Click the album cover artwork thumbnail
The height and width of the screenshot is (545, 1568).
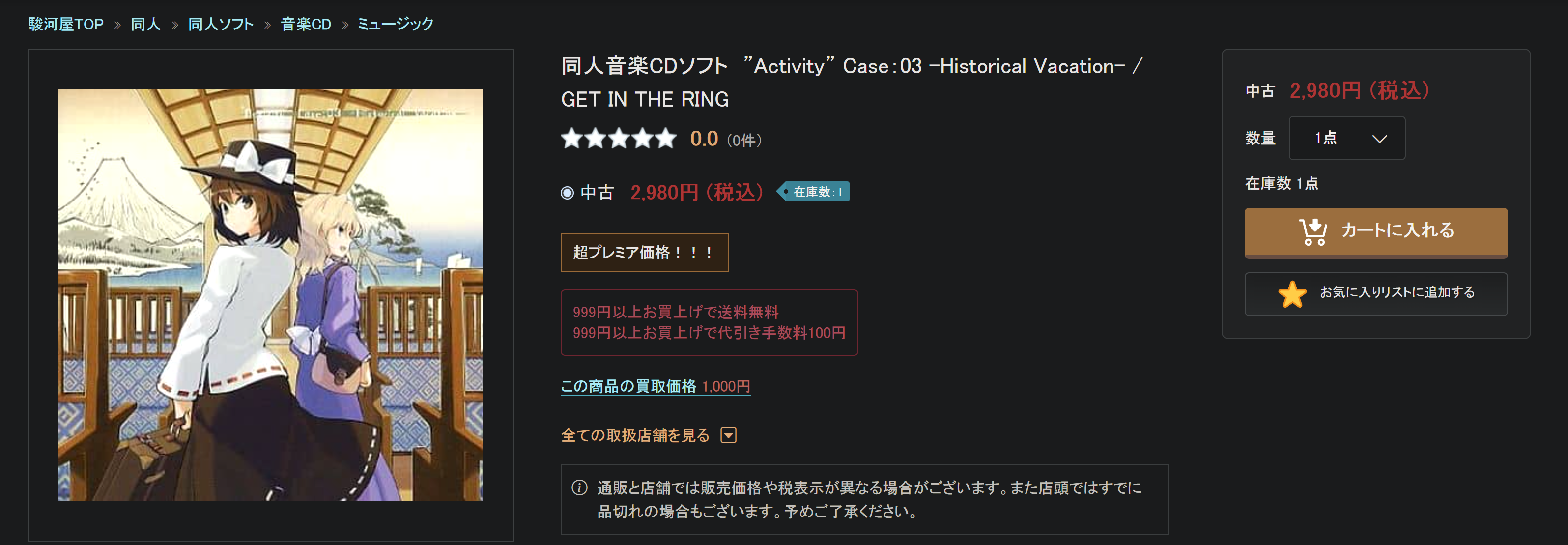(x=270, y=295)
